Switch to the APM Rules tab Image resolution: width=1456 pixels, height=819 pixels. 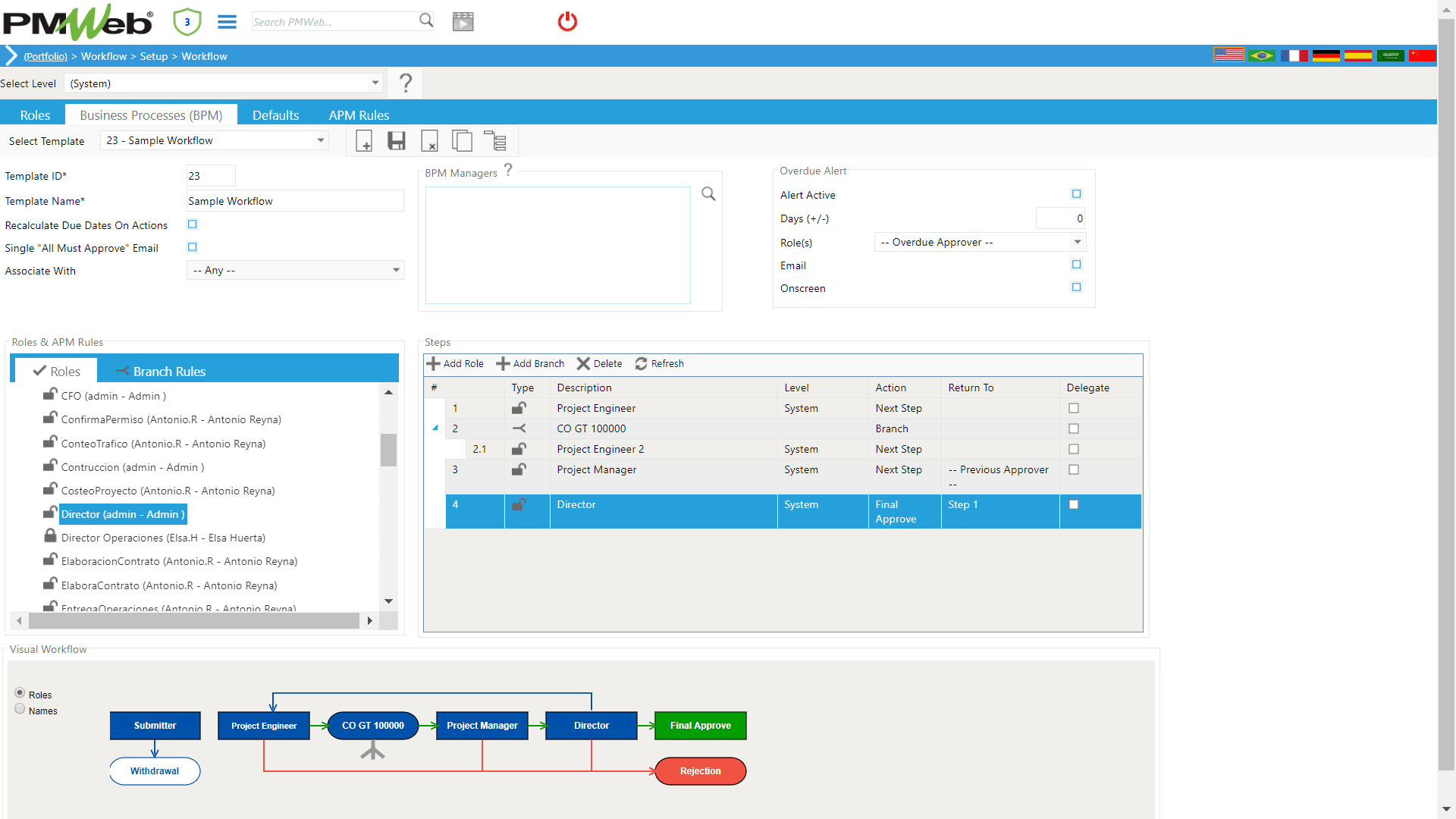coord(359,115)
